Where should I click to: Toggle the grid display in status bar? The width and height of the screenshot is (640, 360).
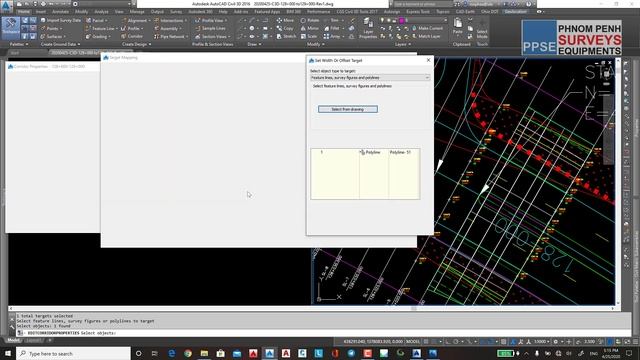pyautogui.click(x=426, y=341)
